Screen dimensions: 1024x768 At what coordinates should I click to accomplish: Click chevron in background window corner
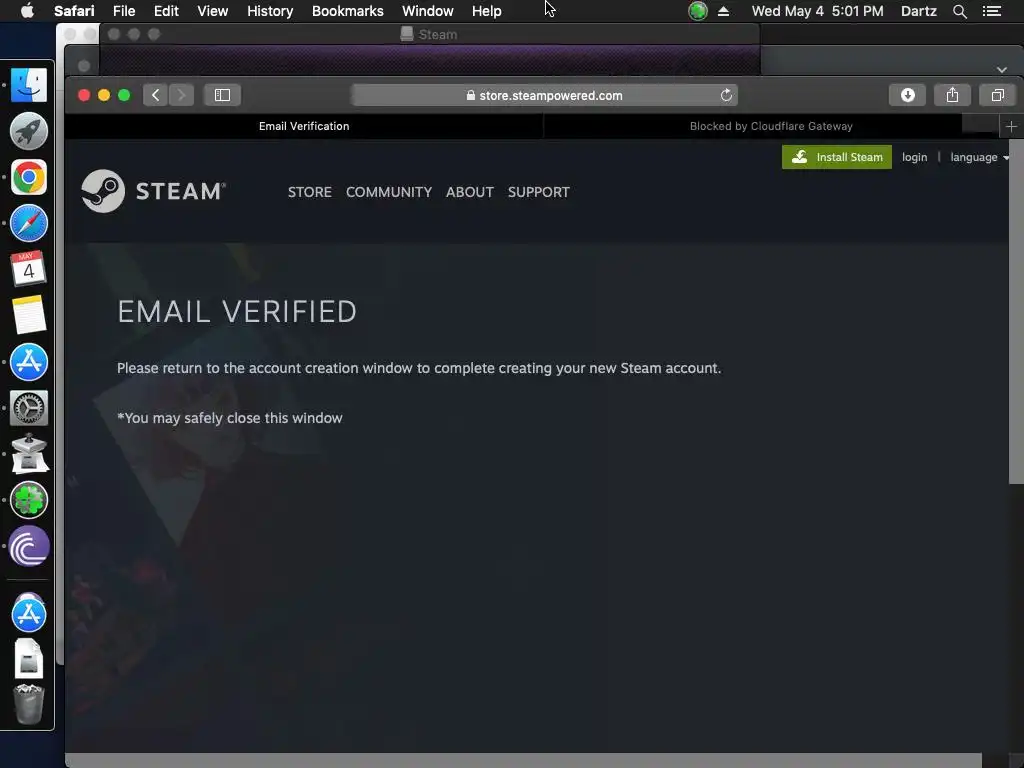pyautogui.click(x=1002, y=69)
